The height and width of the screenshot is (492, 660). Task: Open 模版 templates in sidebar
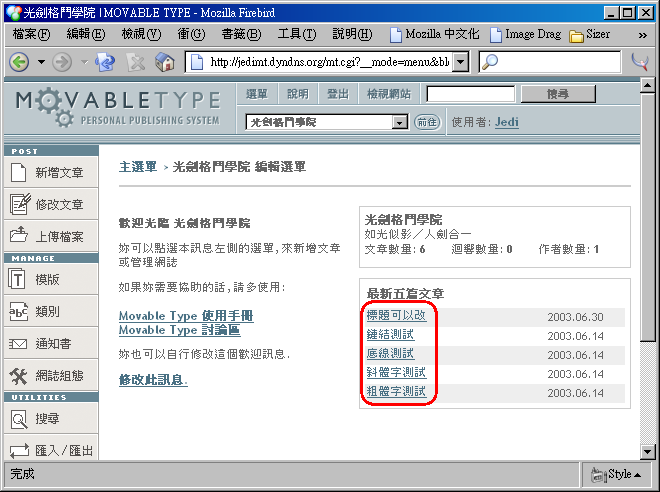51,279
